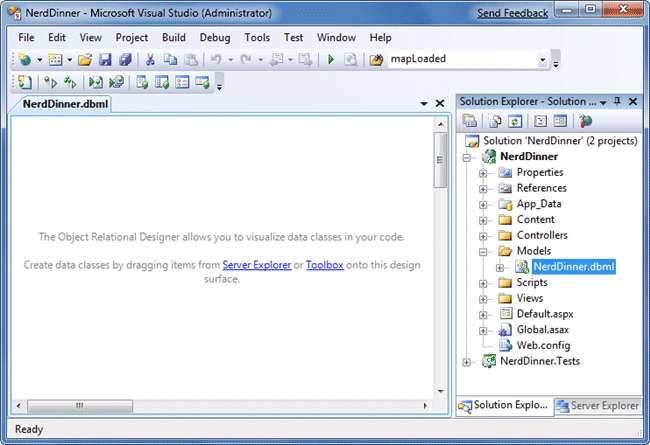Screen dimensions: 650x445
Task: Open the New Project button dropdown arrow
Action: tap(39, 60)
